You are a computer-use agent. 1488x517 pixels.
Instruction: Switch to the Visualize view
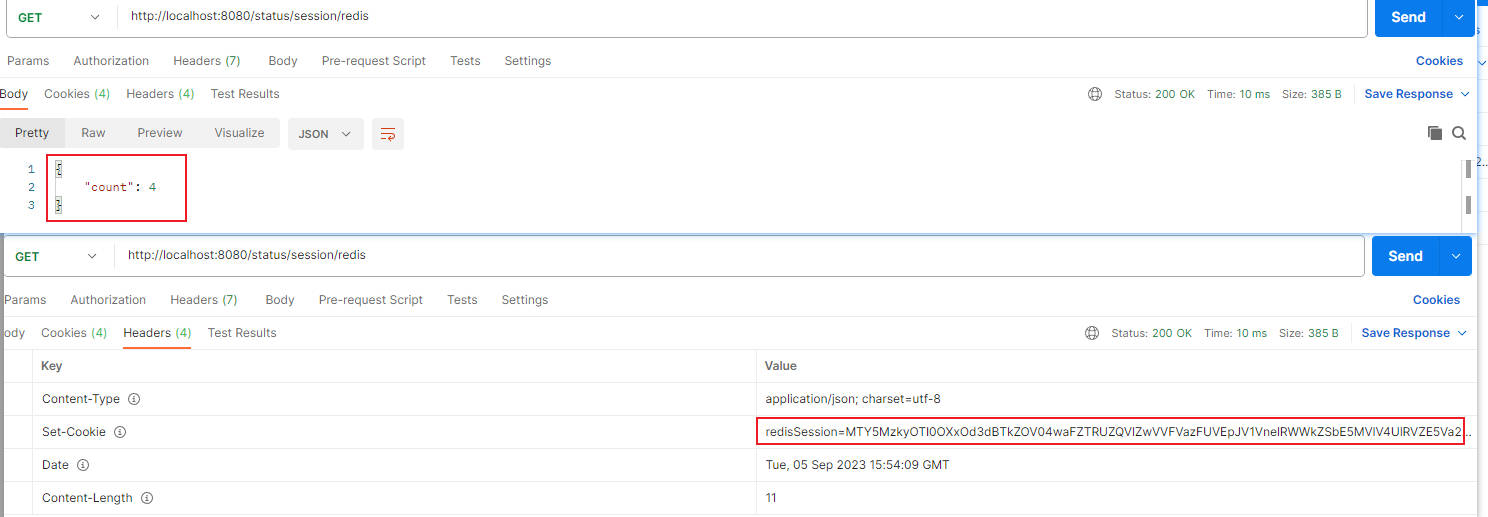(x=239, y=133)
